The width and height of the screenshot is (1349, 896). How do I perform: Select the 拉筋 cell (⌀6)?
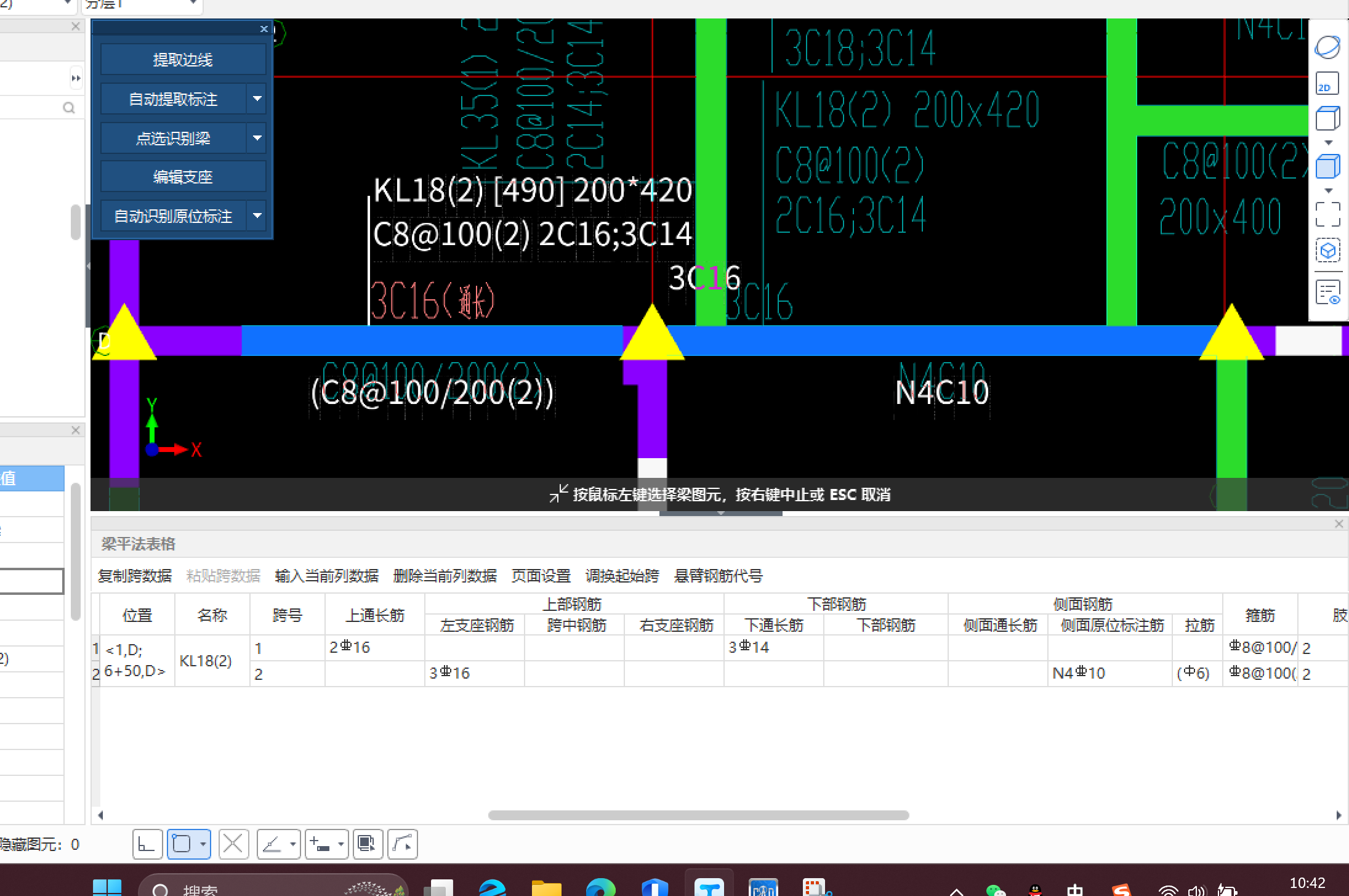1197,673
